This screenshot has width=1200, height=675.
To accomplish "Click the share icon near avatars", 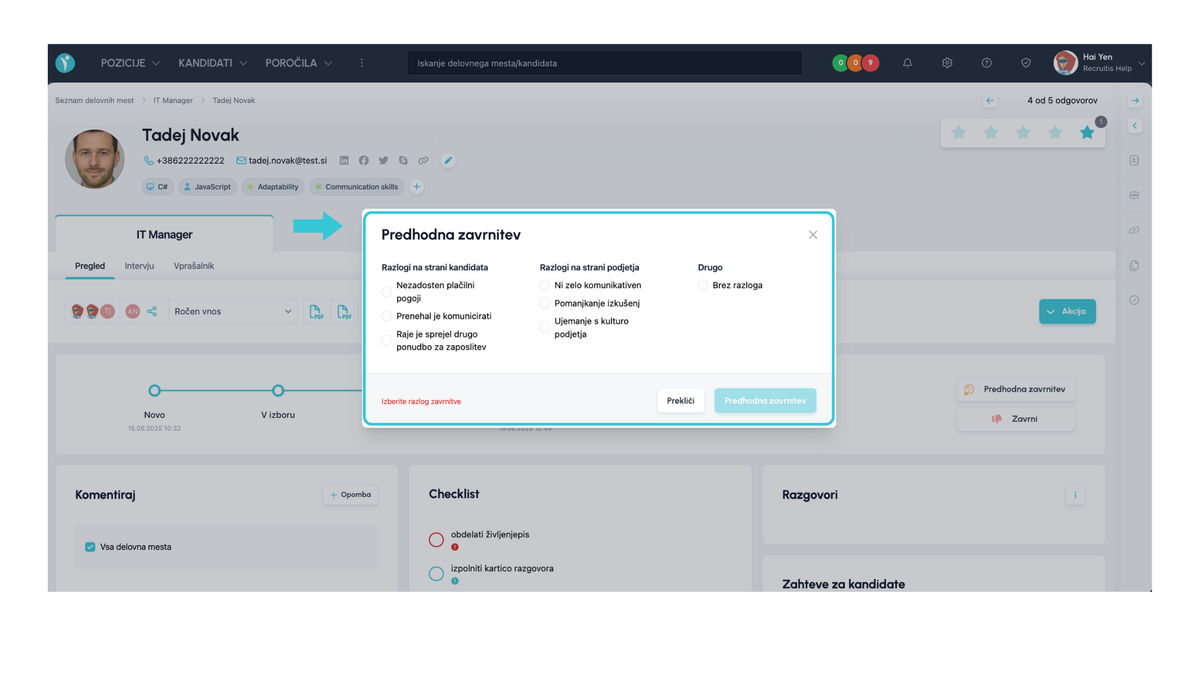I will (152, 311).
